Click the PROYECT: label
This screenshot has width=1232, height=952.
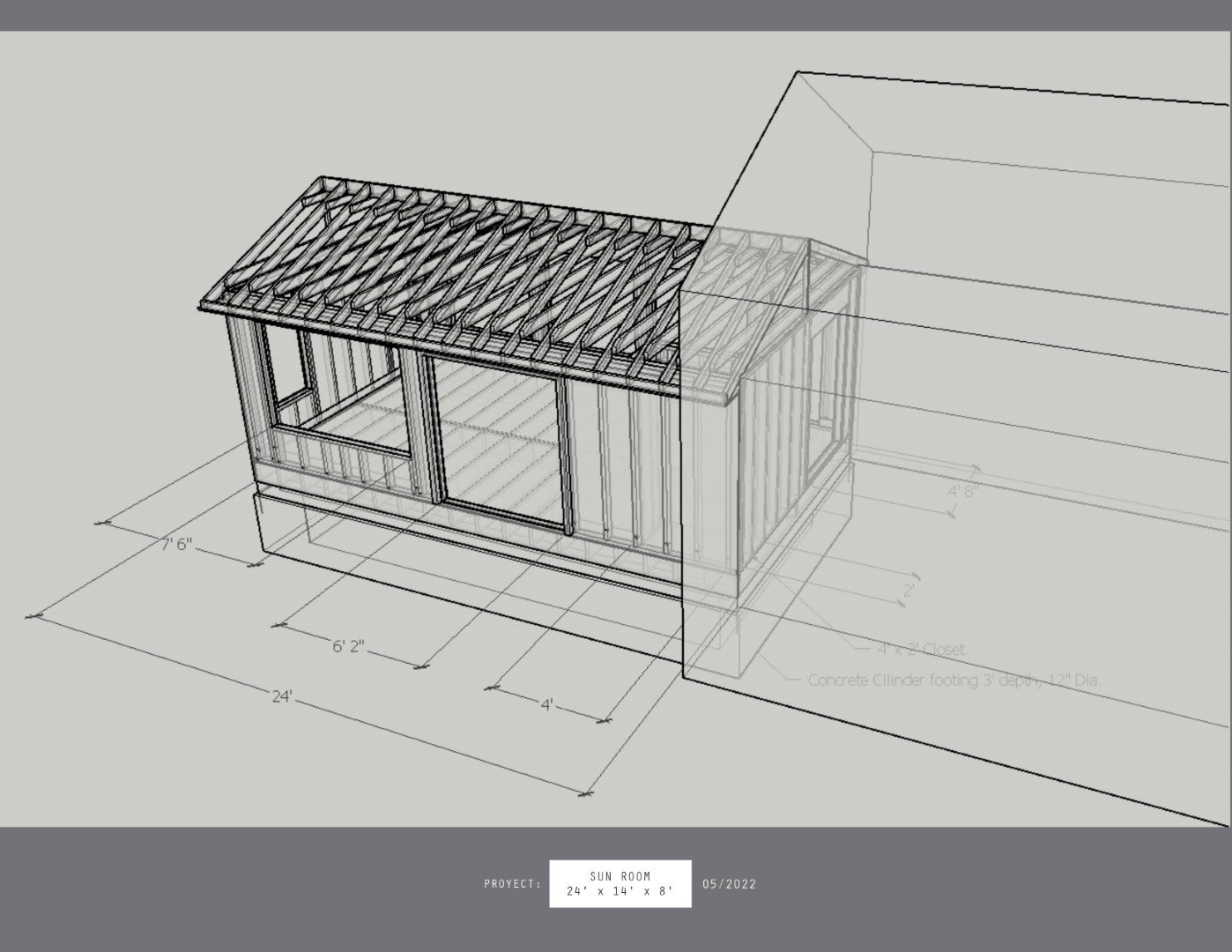pyautogui.click(x=512, y=884)
